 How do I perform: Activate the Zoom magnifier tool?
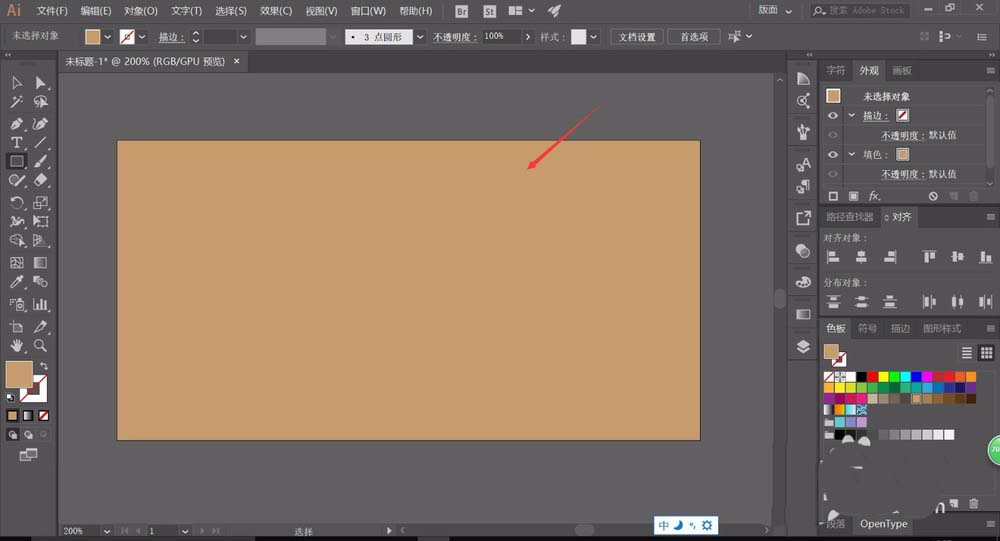41,345
